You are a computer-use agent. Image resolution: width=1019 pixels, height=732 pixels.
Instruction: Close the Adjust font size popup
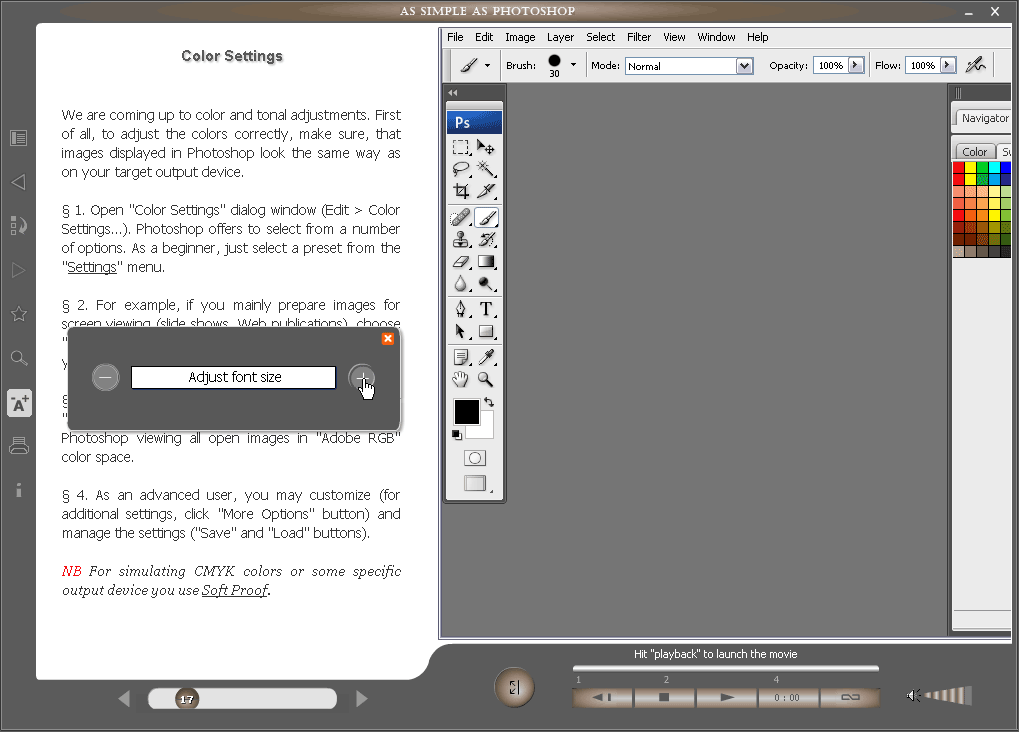point(388,339)
